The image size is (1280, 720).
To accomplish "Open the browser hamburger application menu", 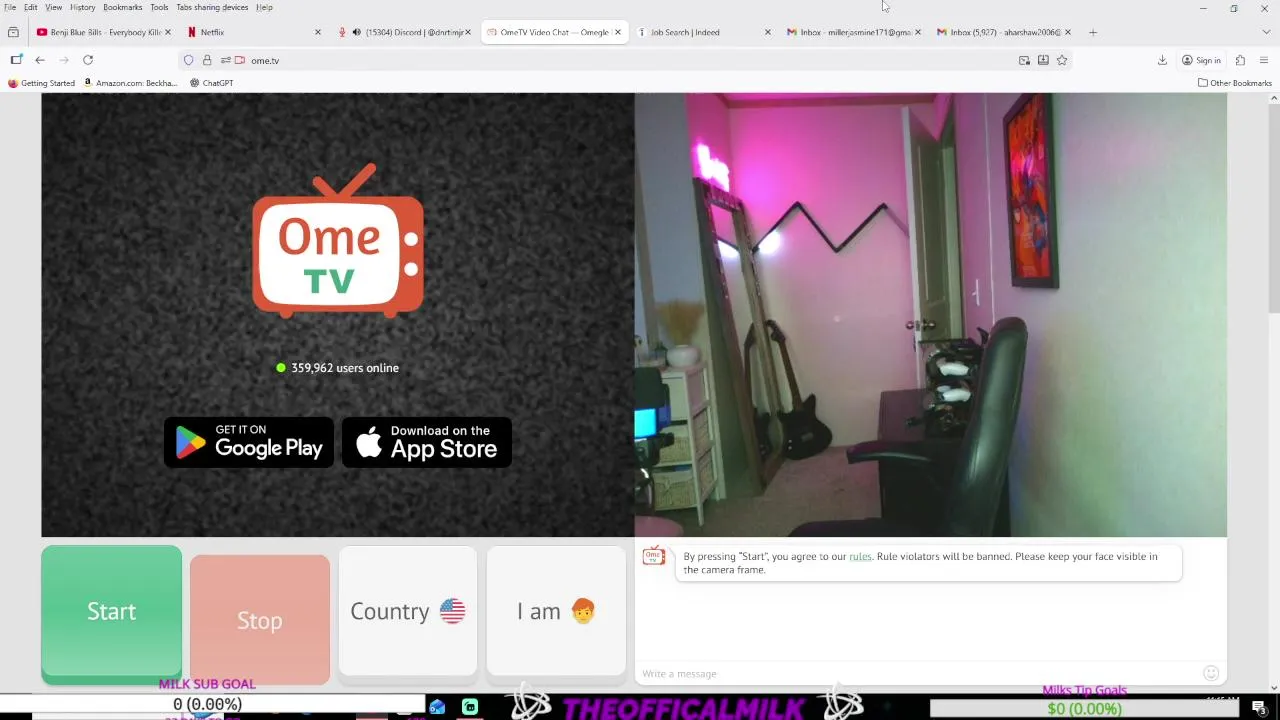I will [1264, 60].
